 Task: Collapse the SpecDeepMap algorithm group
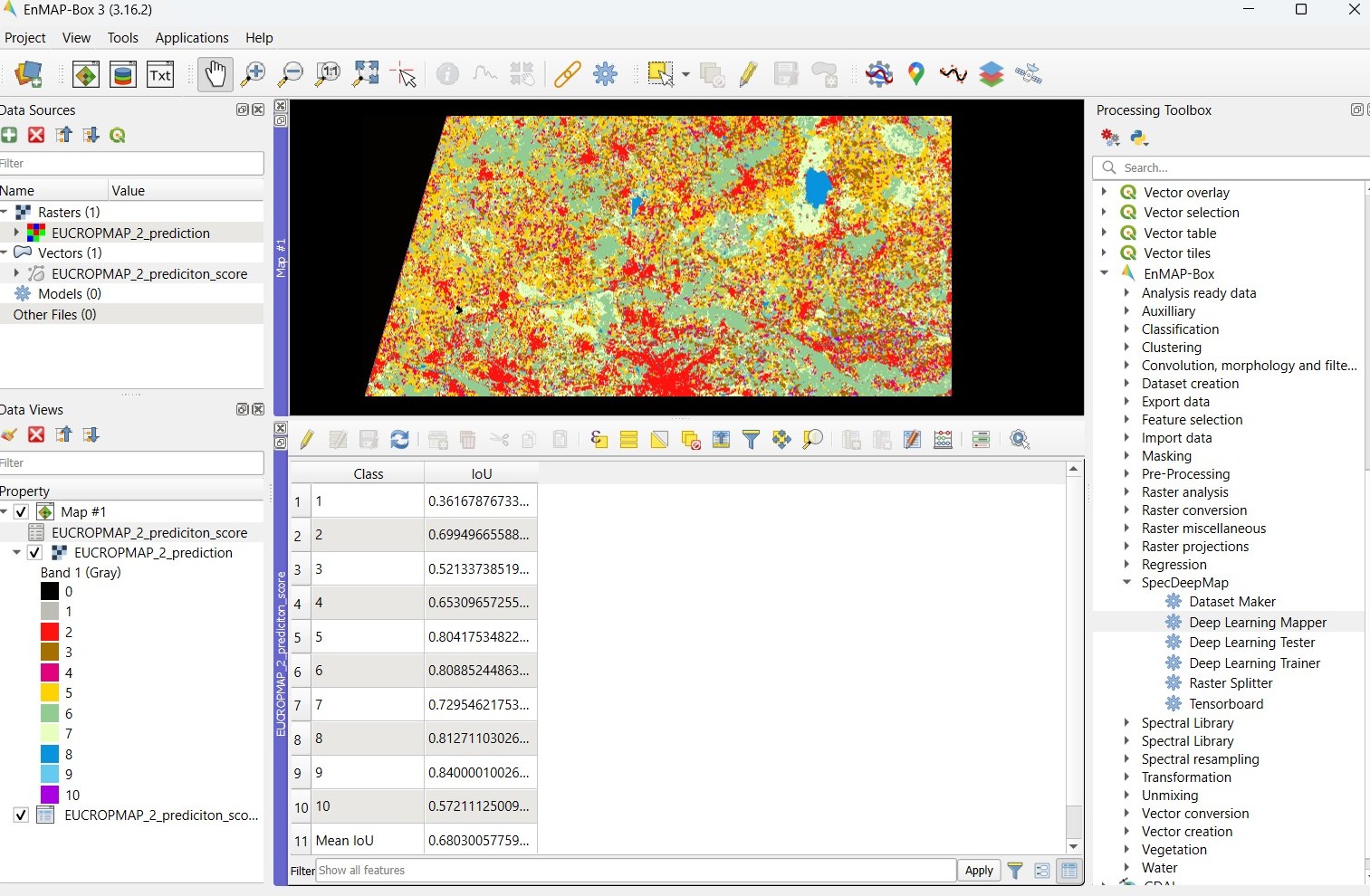tap(1127, 583)
